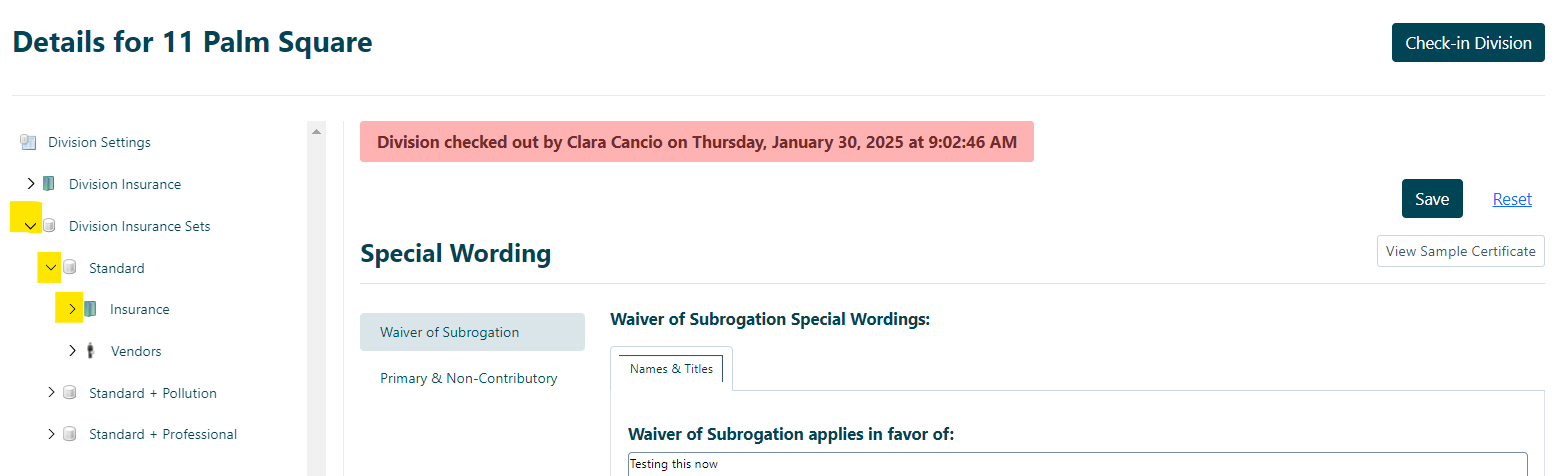Click the Division Insurance book icon

tap(49, 184)
